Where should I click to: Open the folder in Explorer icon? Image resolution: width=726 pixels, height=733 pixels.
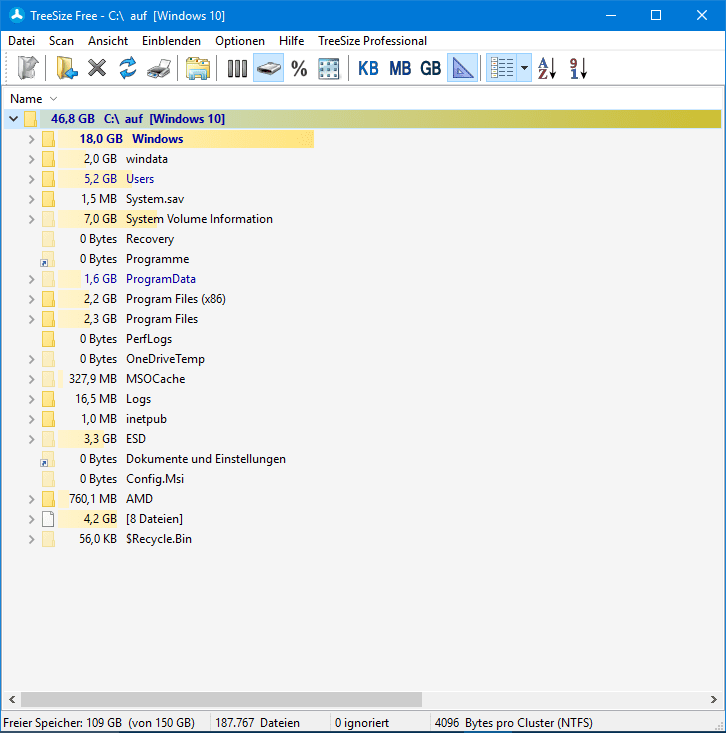(198, 68)
